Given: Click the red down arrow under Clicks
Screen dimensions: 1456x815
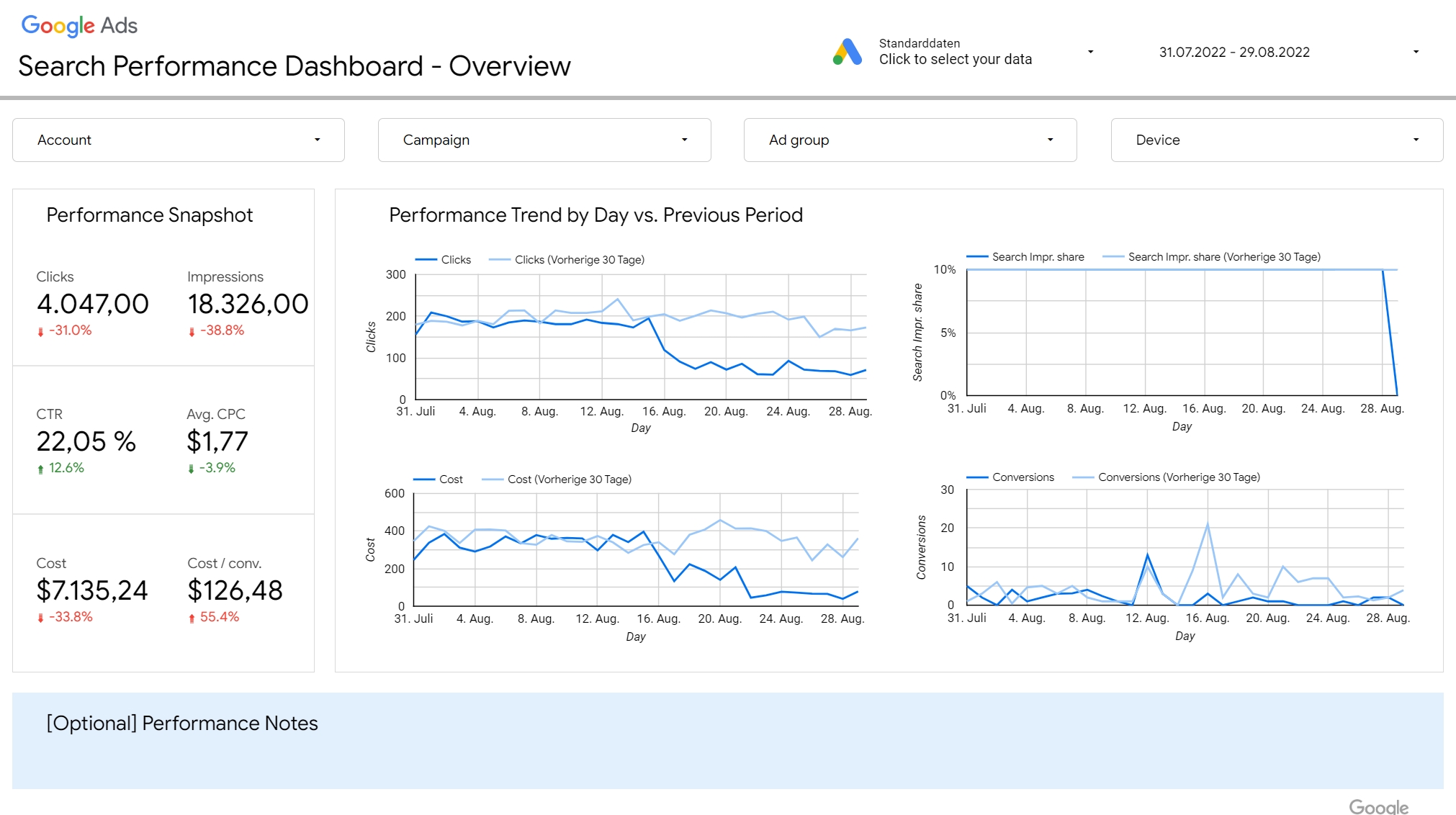Looking at the screenshot, I should coord(40,332).
